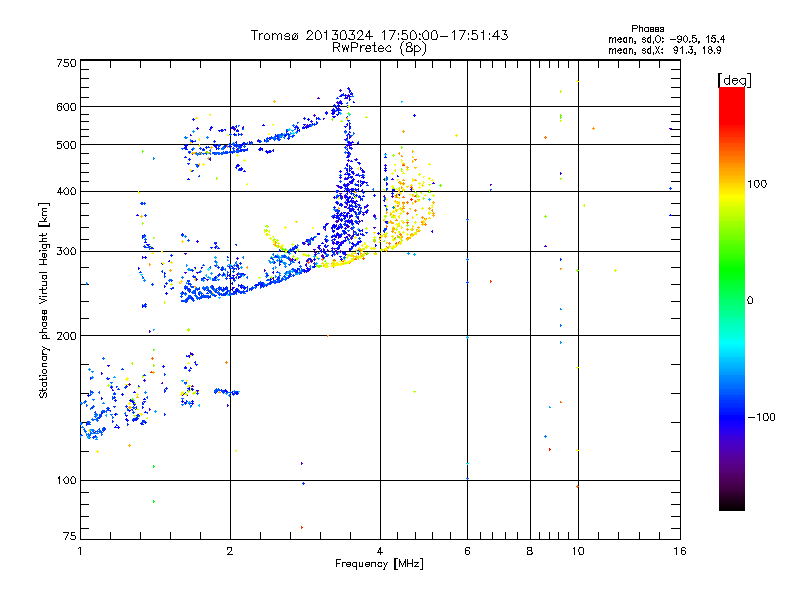
Task: Click the y-axis label '750'
Action: (66, 63)
